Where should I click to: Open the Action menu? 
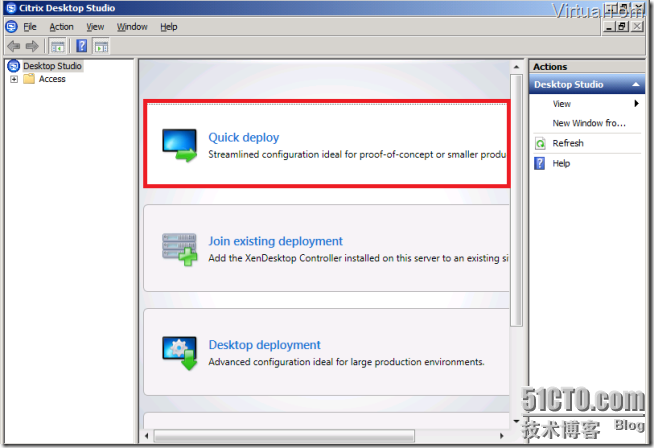point(61,27)
